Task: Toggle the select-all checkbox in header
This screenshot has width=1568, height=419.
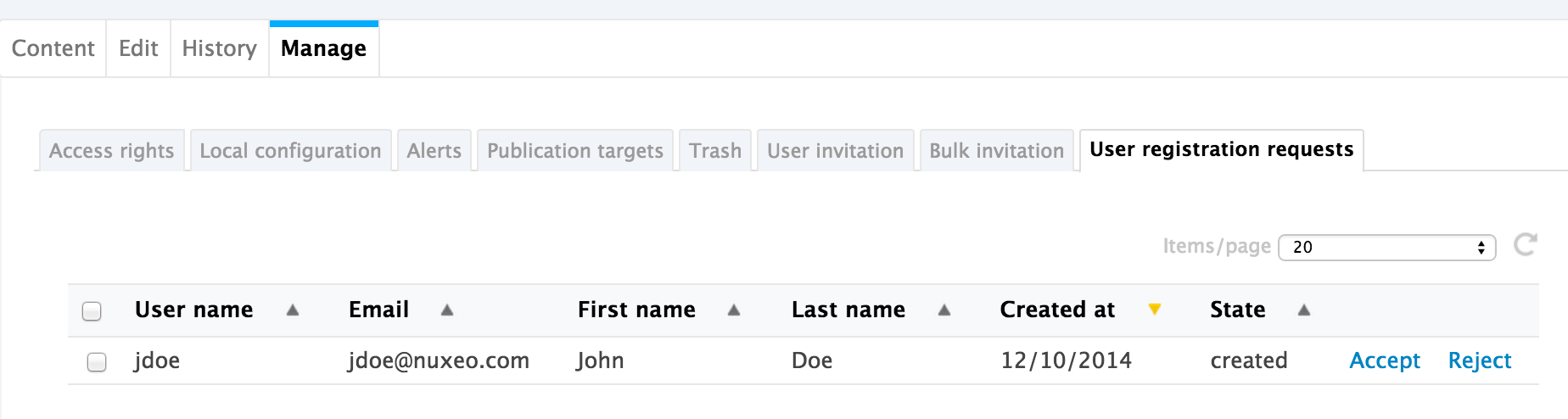Action: pyautogui.click(x=92, y=311)
